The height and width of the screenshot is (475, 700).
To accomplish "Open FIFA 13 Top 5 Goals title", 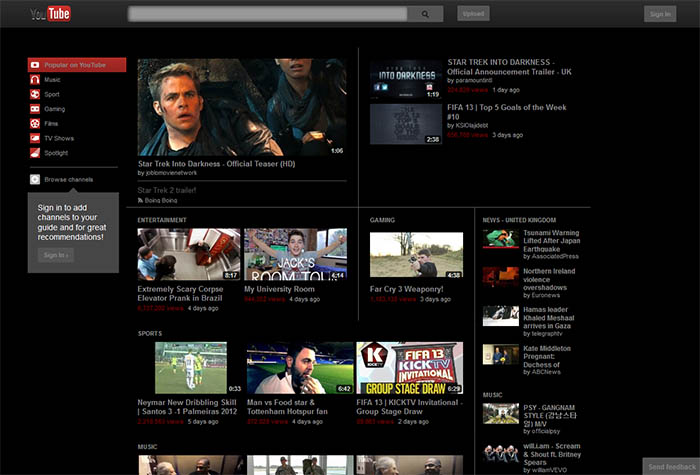I will pyautogui.click(x=507, y=112).
